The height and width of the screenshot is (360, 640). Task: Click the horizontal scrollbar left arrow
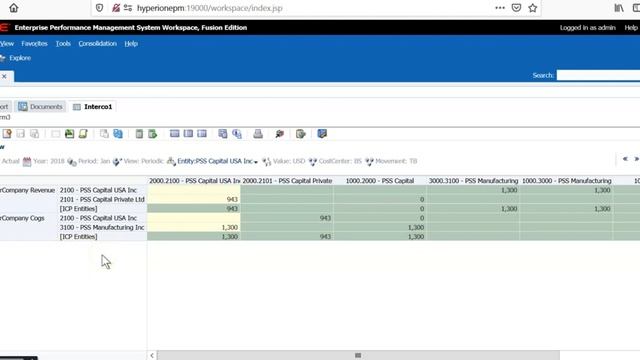pyautogui.click(x=152, y=356)
